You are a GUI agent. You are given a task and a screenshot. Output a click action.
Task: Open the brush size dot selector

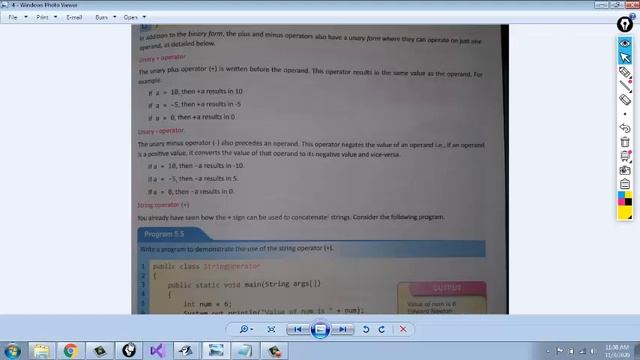[x=624, y=114]
